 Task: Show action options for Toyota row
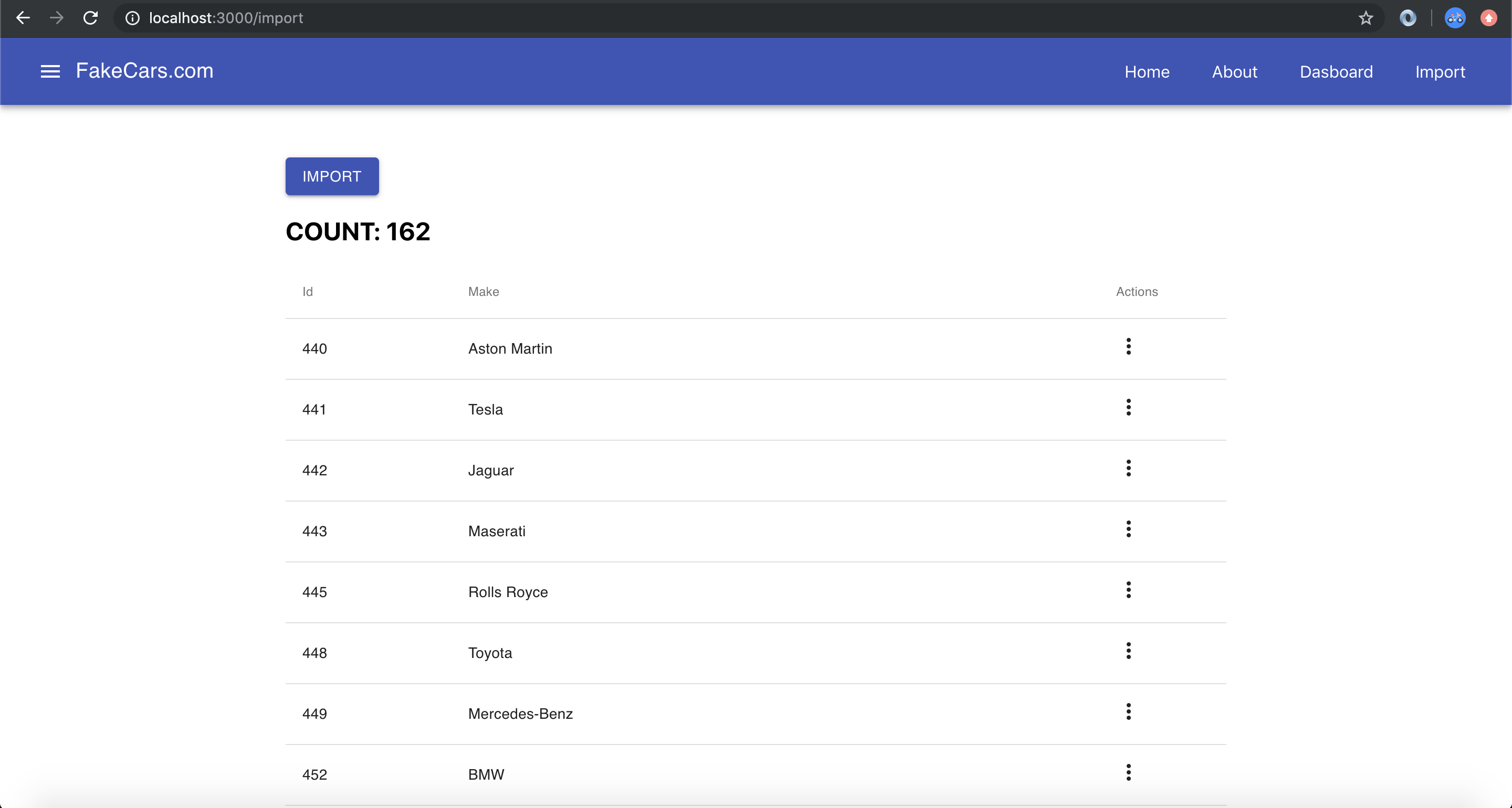tap(1128, 651)
